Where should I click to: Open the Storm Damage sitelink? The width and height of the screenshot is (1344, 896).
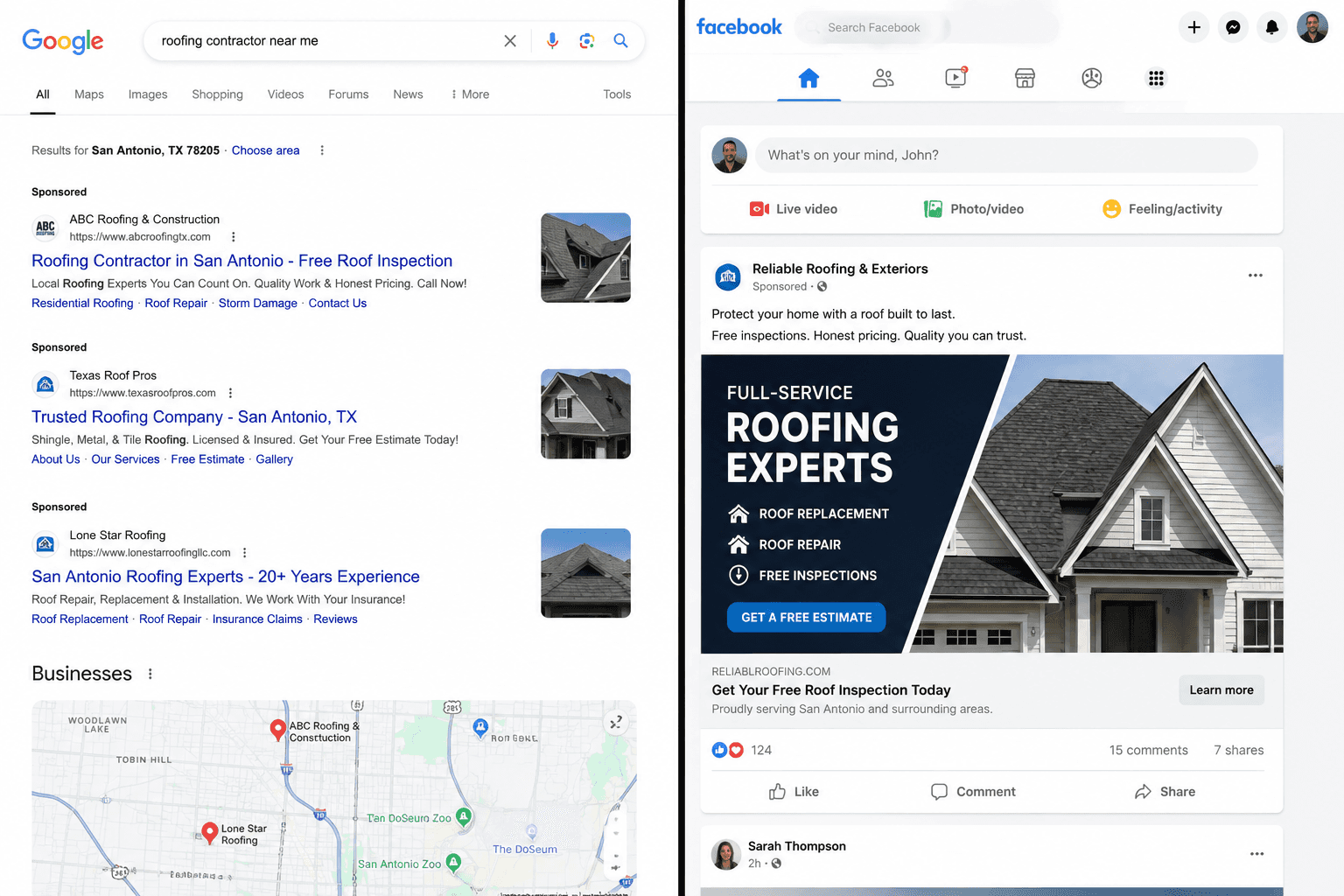click(258, 304)
